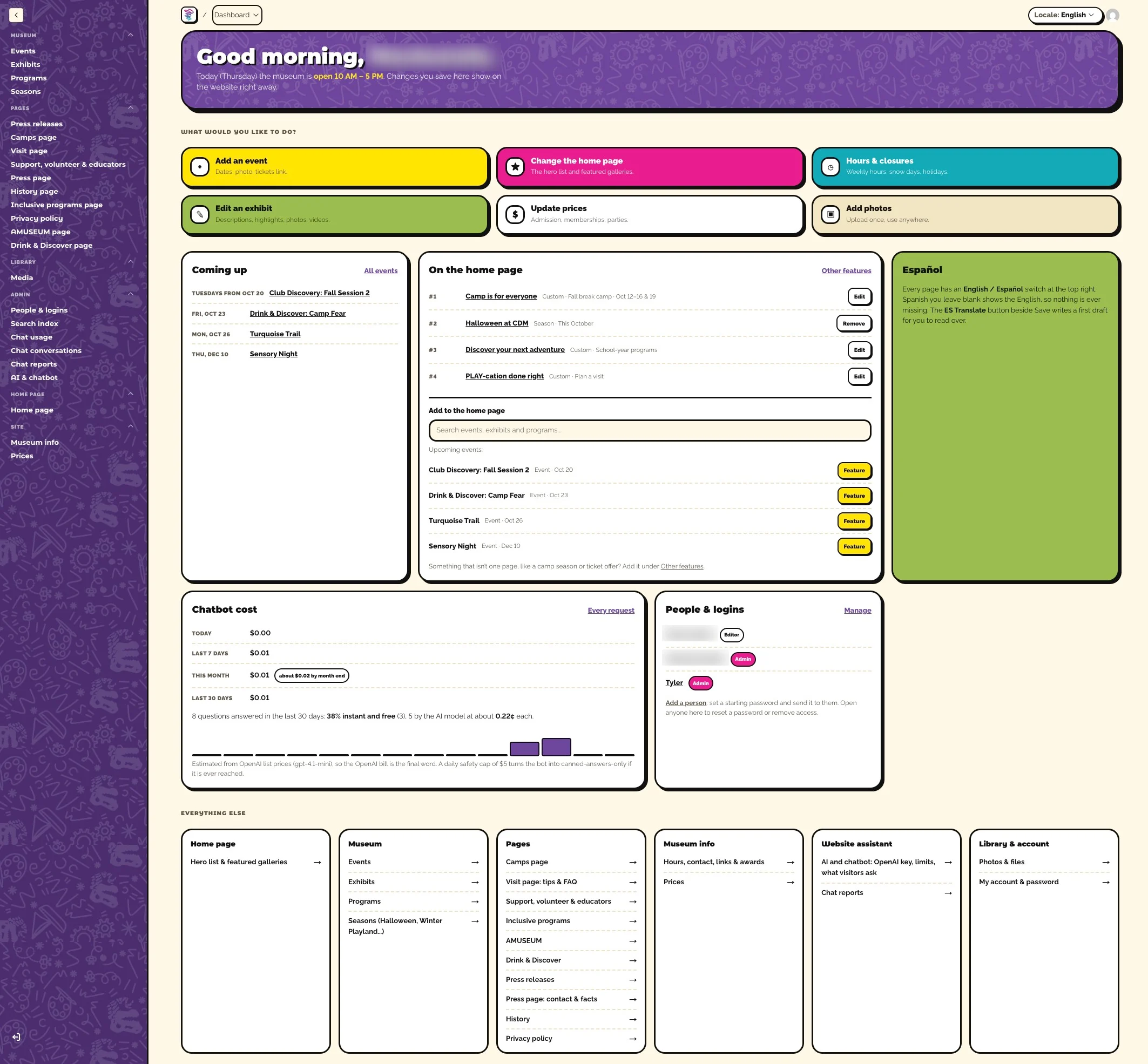Click Remove for Halloween at CDM

tap(854, 323)
